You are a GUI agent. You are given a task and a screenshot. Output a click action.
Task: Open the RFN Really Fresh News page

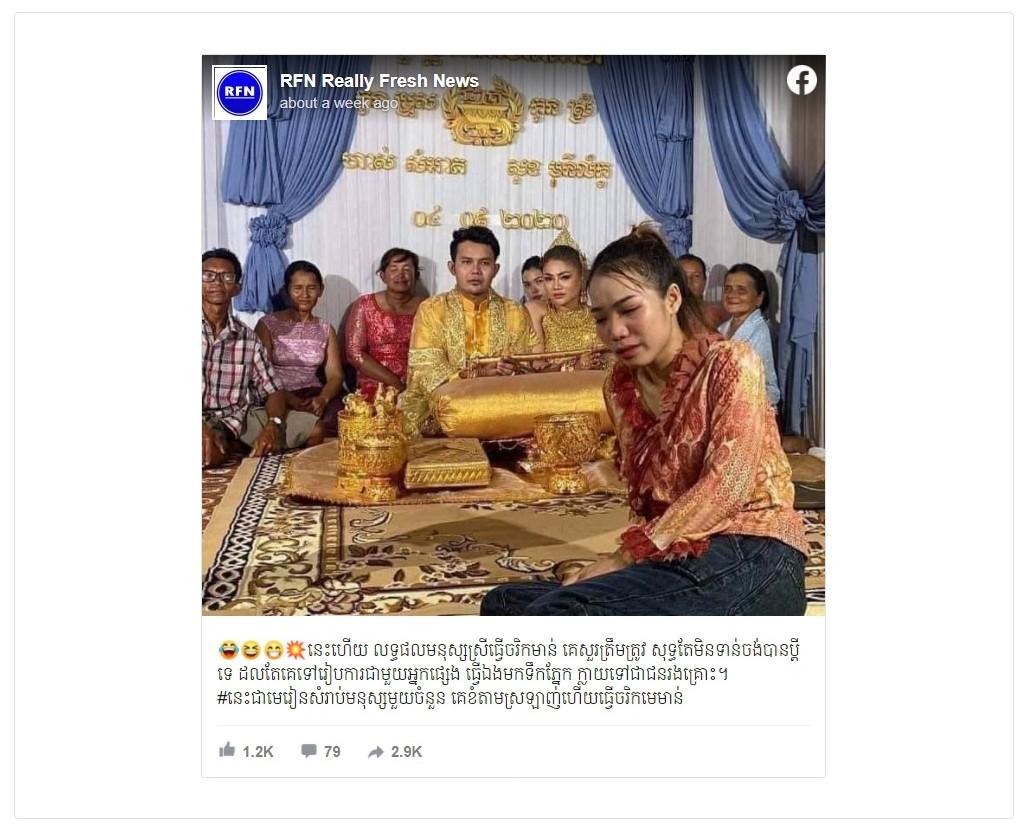(x=379, y=81)
